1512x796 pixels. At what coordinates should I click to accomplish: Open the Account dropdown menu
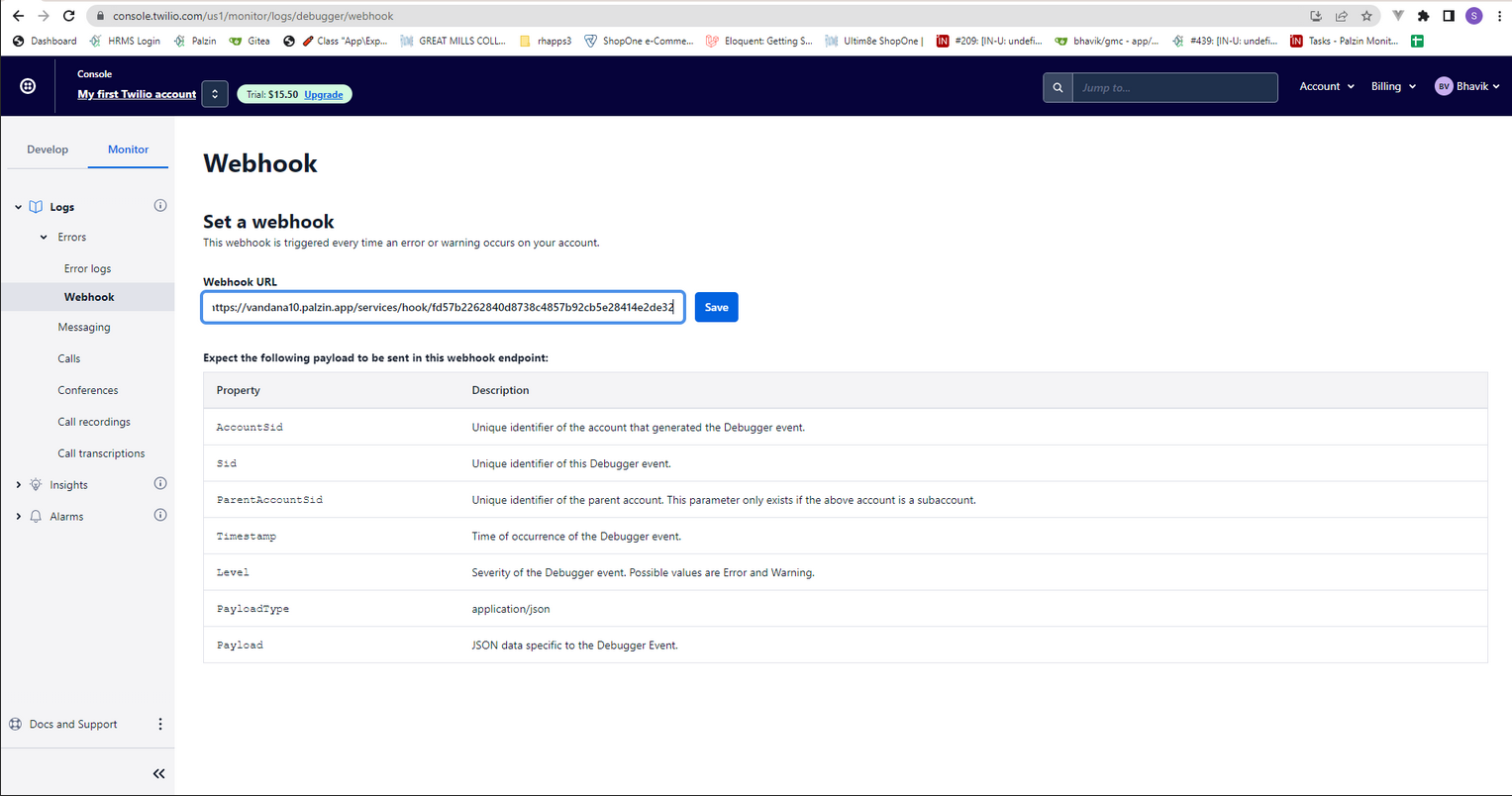(1327, 87)
